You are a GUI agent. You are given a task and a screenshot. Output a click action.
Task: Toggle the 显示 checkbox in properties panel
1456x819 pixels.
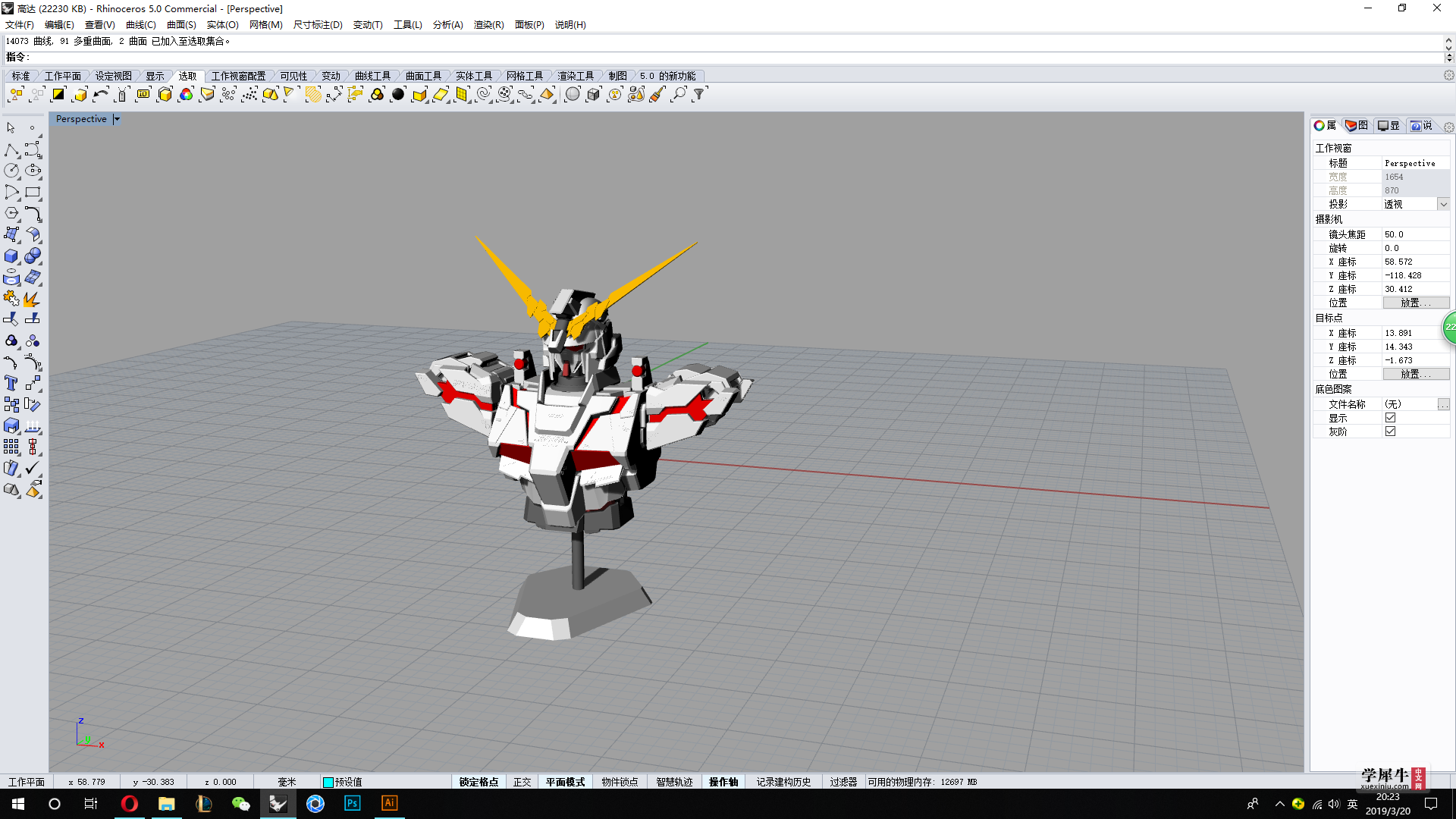pyautogui.click(x=1390, y=418)
